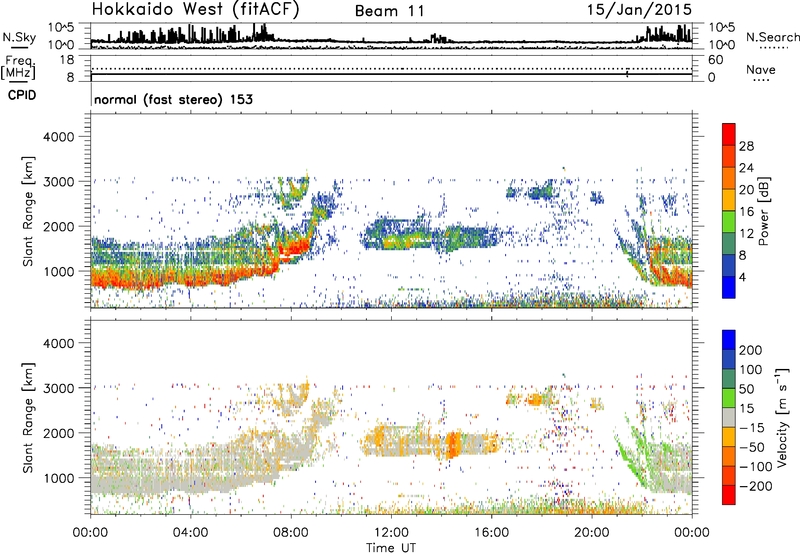The image size is (800, 554).
Task: Click the 'Velocity [m s-1]' colorbar label
Action: (782, 417)
